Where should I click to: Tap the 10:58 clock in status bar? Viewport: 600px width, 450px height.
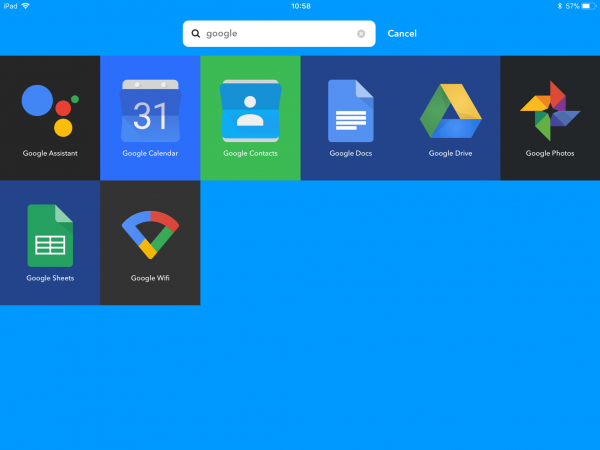coord(301,6)
